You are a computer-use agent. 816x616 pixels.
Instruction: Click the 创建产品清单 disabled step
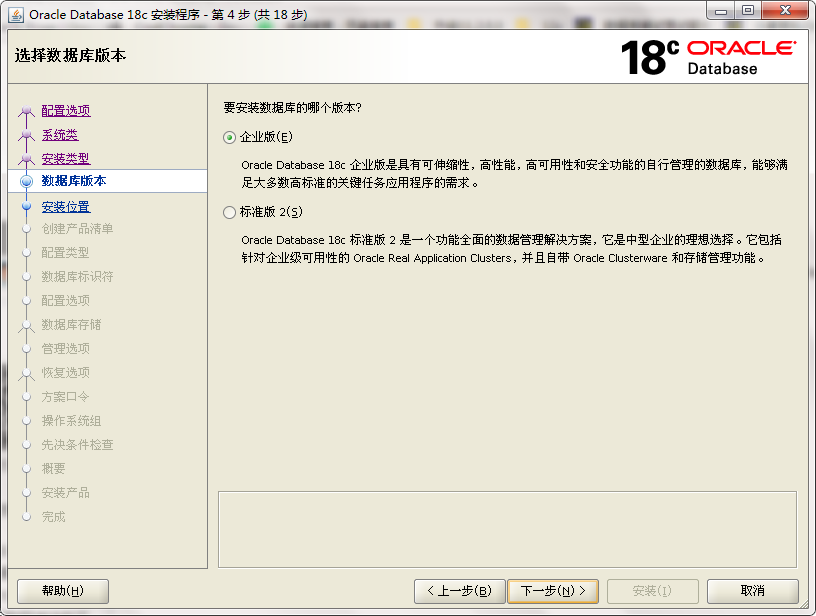pyautogui.click(x=77, y=229)
